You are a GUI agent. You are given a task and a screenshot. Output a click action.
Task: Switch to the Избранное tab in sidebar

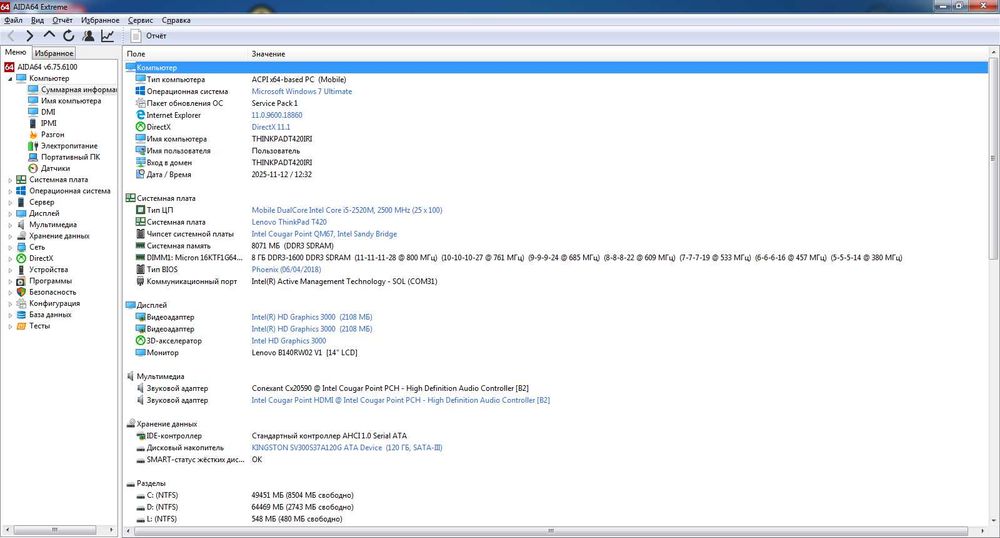pos(54,54)
